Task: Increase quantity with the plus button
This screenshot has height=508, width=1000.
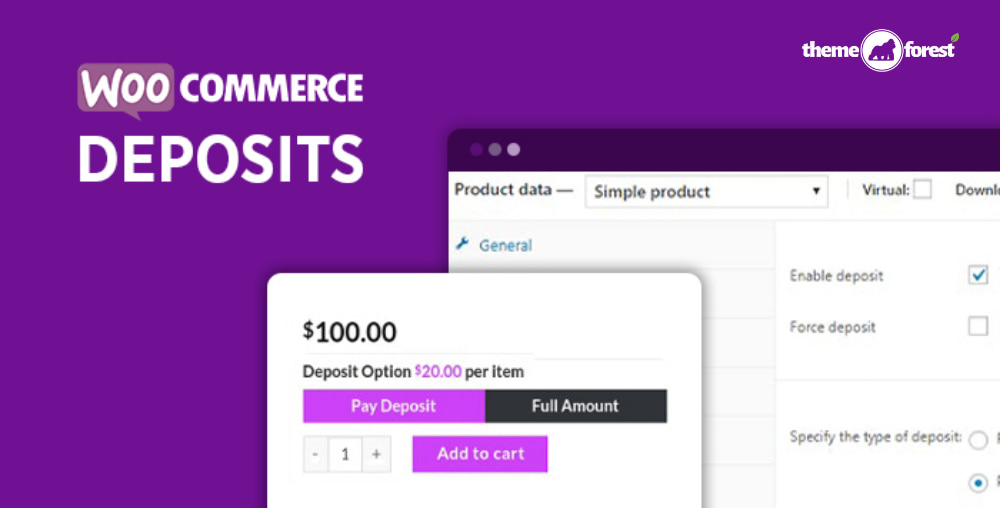Action: coord(376,454)
